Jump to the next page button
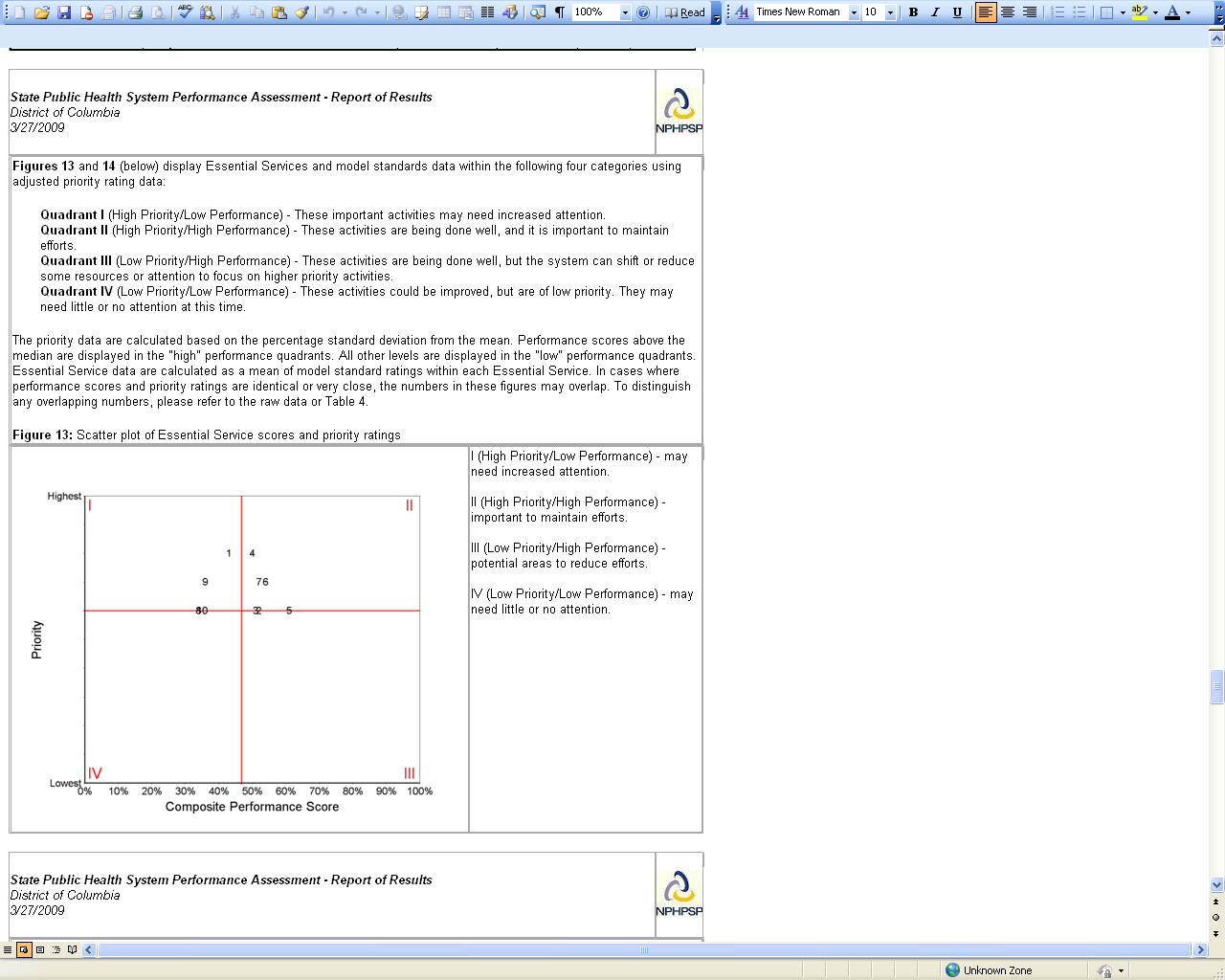This screenshot has height=980, width=1225. coord(1217,934)
